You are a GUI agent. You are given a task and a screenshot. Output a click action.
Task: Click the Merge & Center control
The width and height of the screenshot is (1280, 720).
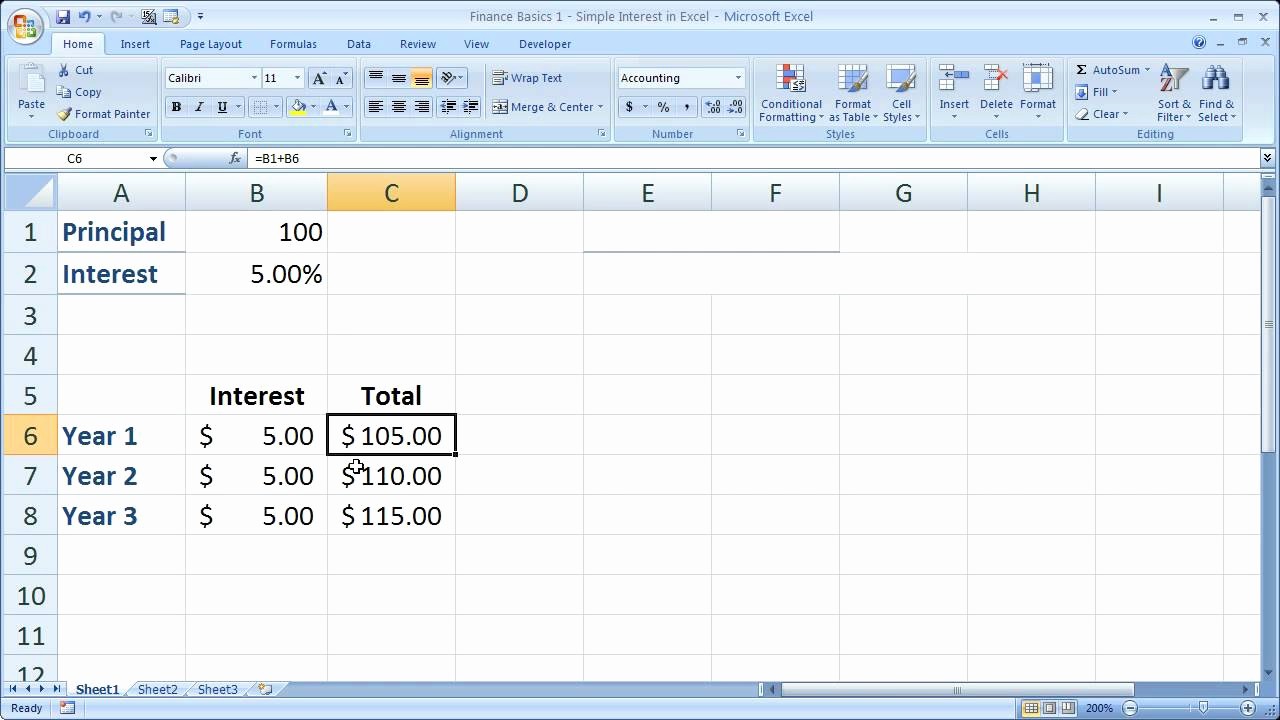[x=548, y=107]
